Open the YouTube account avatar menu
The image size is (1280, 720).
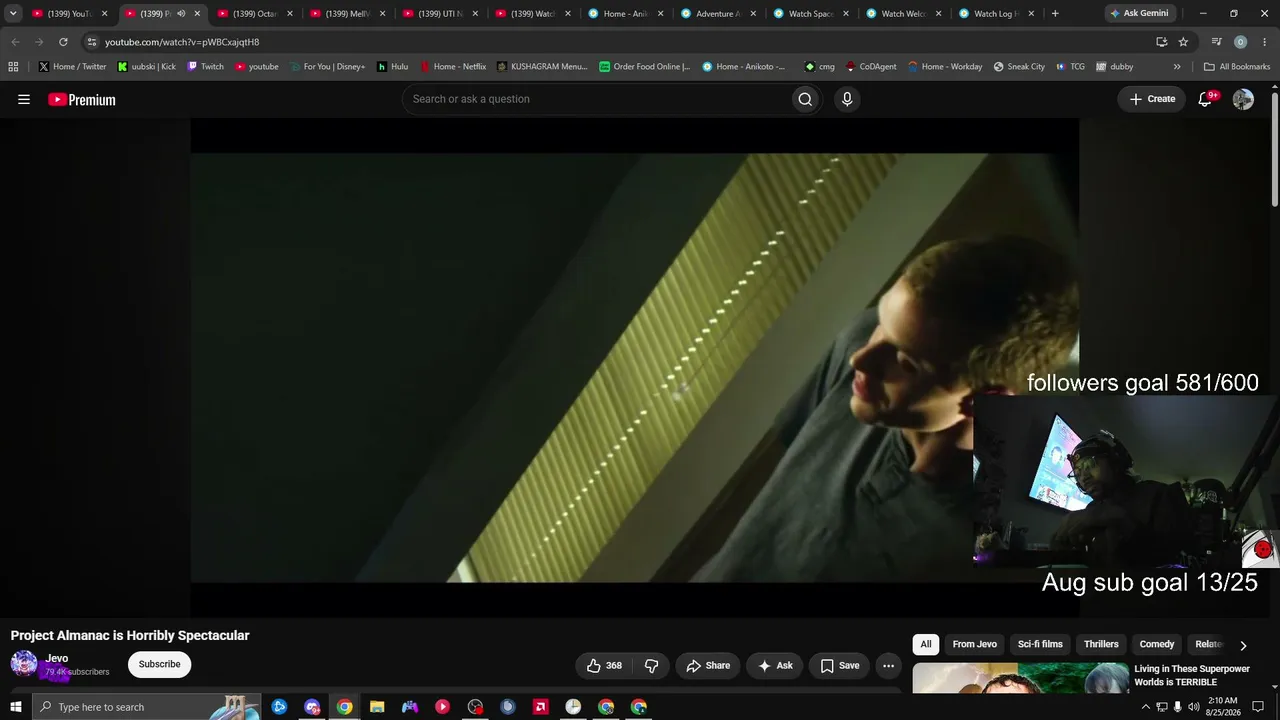(x=1243, y=99)
